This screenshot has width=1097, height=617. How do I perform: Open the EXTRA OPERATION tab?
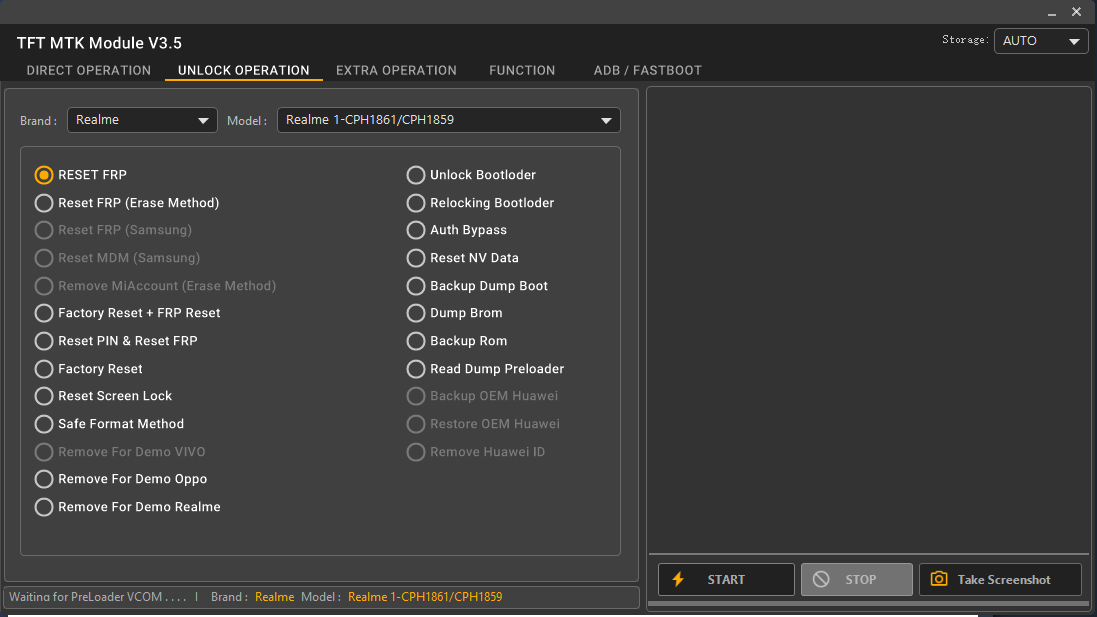396,70
